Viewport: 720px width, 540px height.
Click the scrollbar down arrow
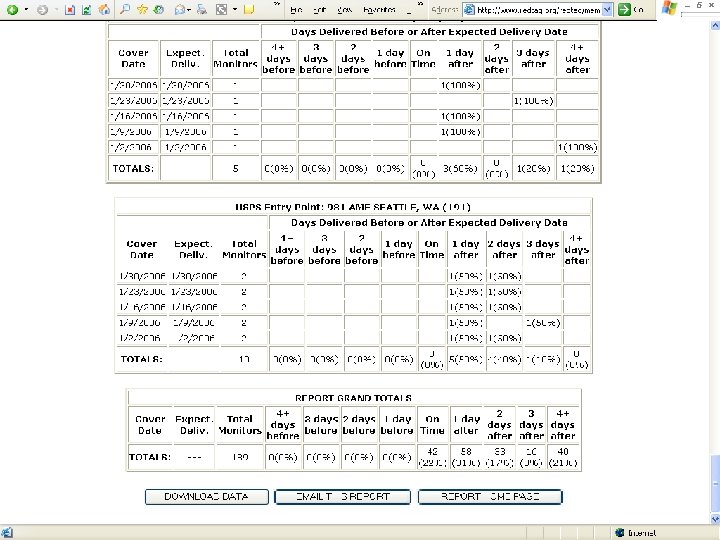click(x=715, y=519)
